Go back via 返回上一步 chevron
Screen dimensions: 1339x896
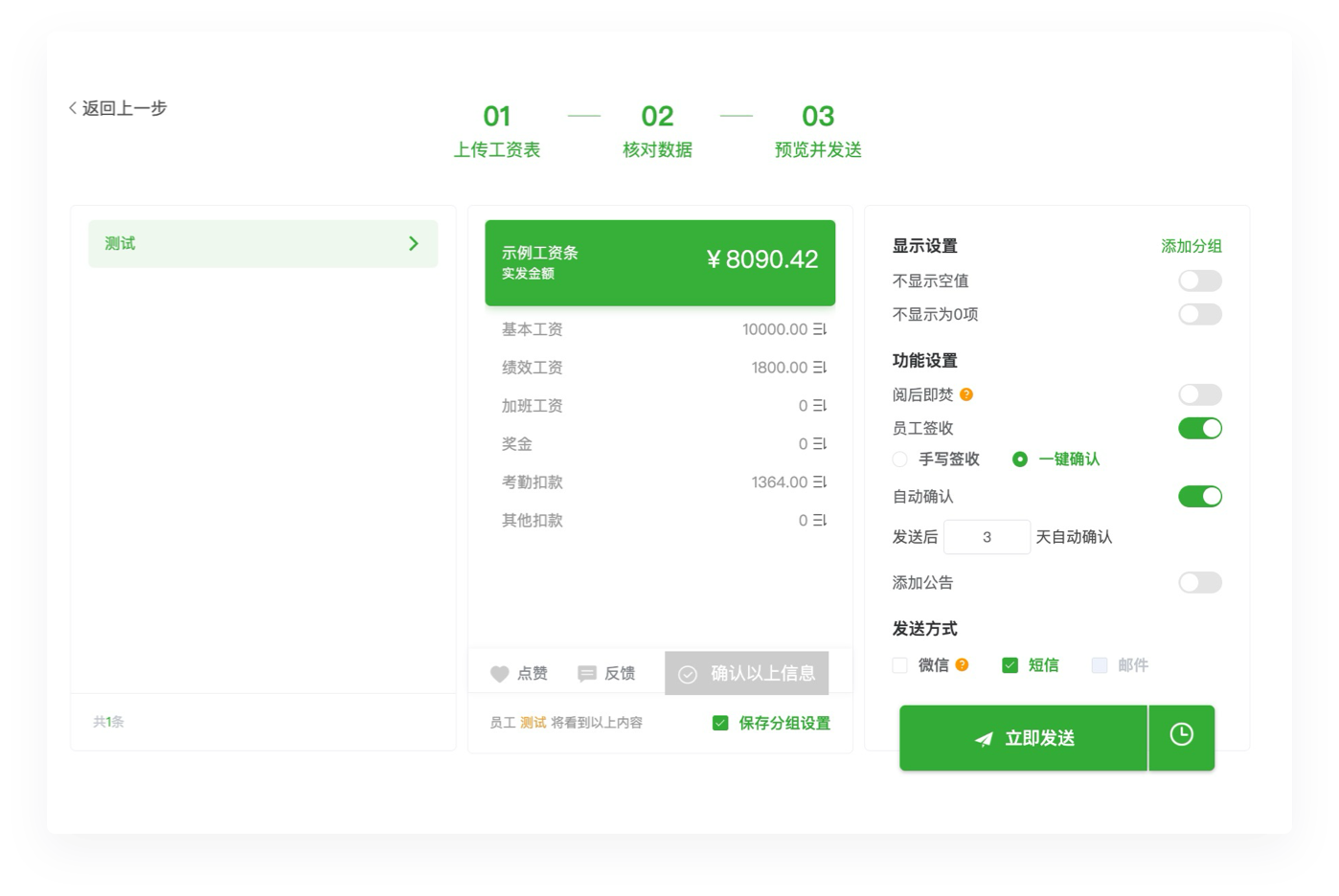coord(74,108)
